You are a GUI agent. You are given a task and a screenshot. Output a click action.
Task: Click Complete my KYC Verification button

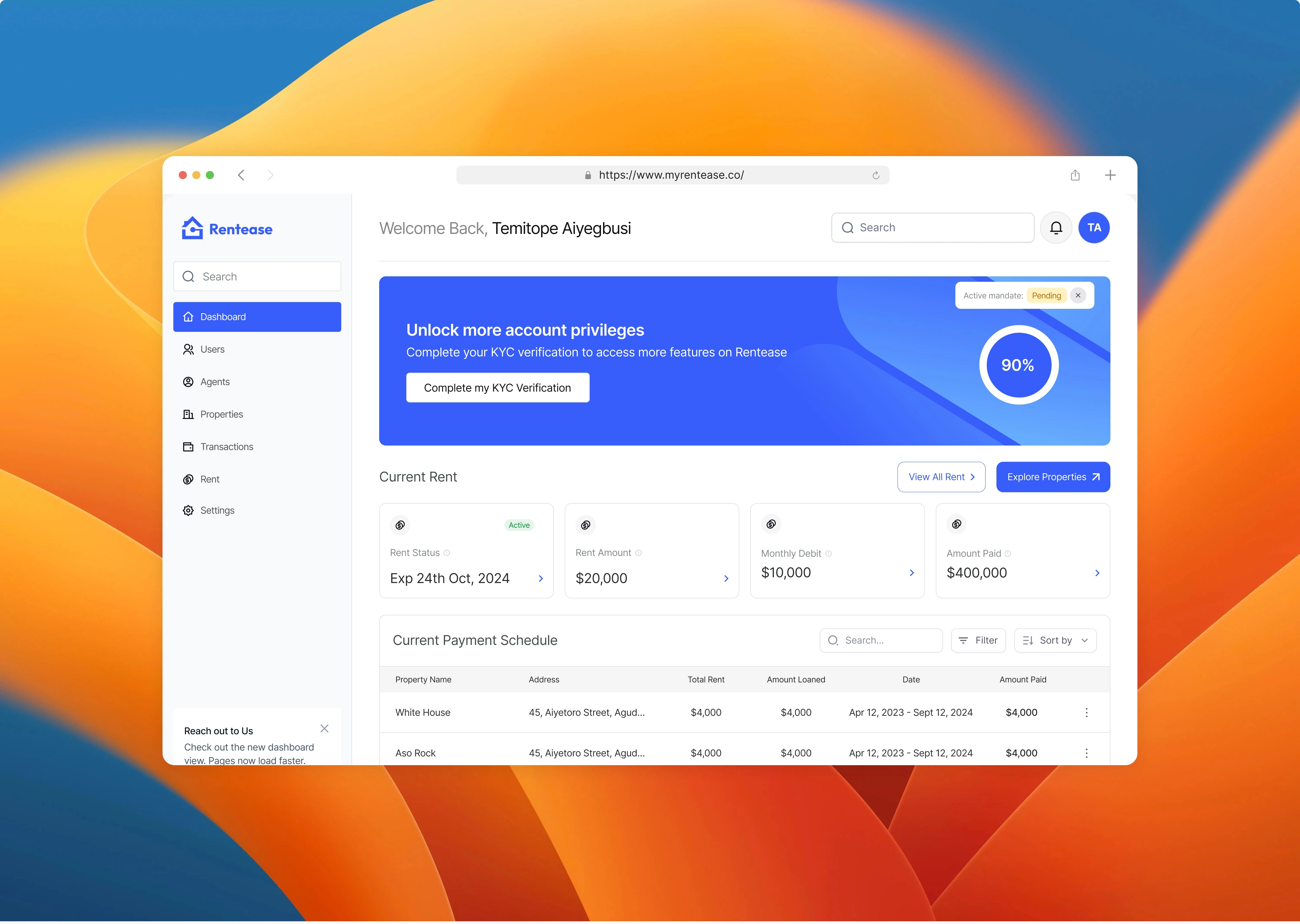pos(497,388)
